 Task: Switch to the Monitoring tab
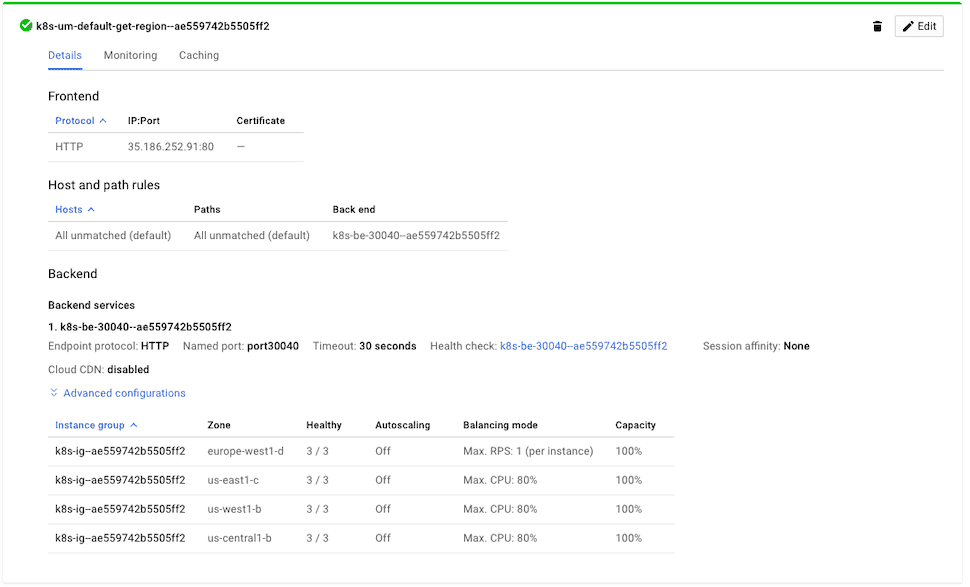tap(130, 55)
